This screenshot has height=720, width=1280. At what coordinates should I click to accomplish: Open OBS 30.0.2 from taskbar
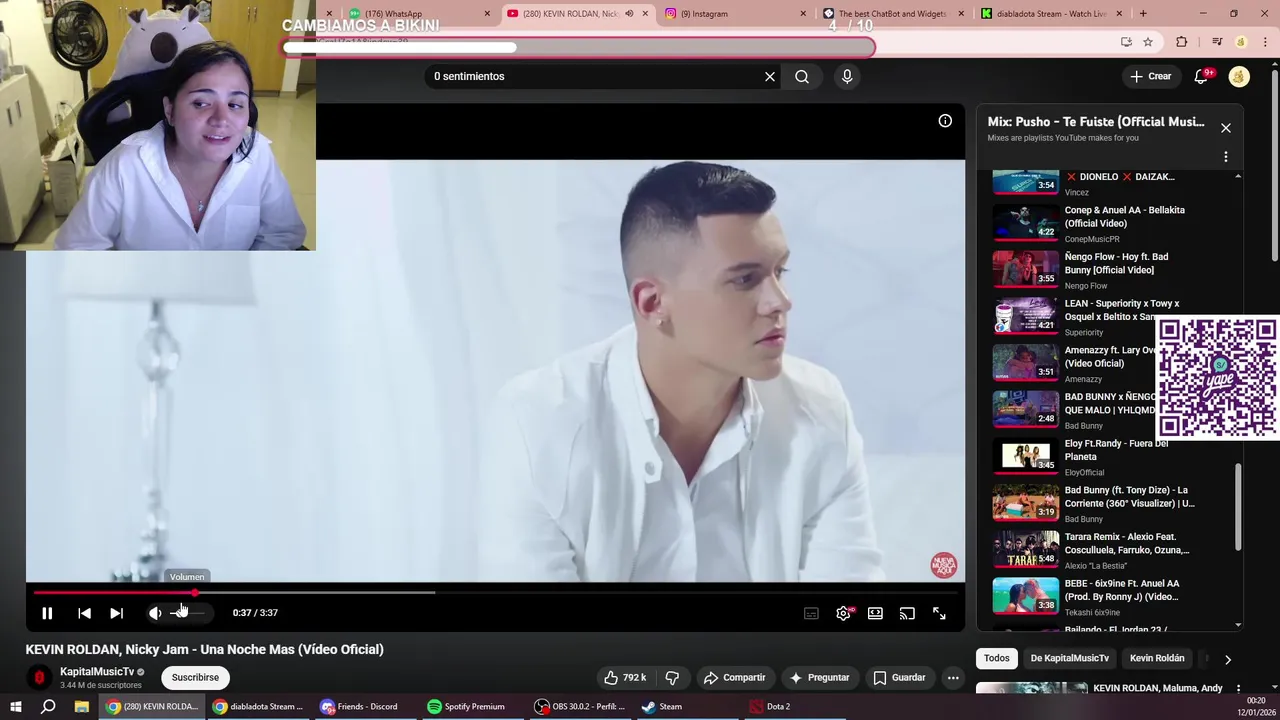580,707
